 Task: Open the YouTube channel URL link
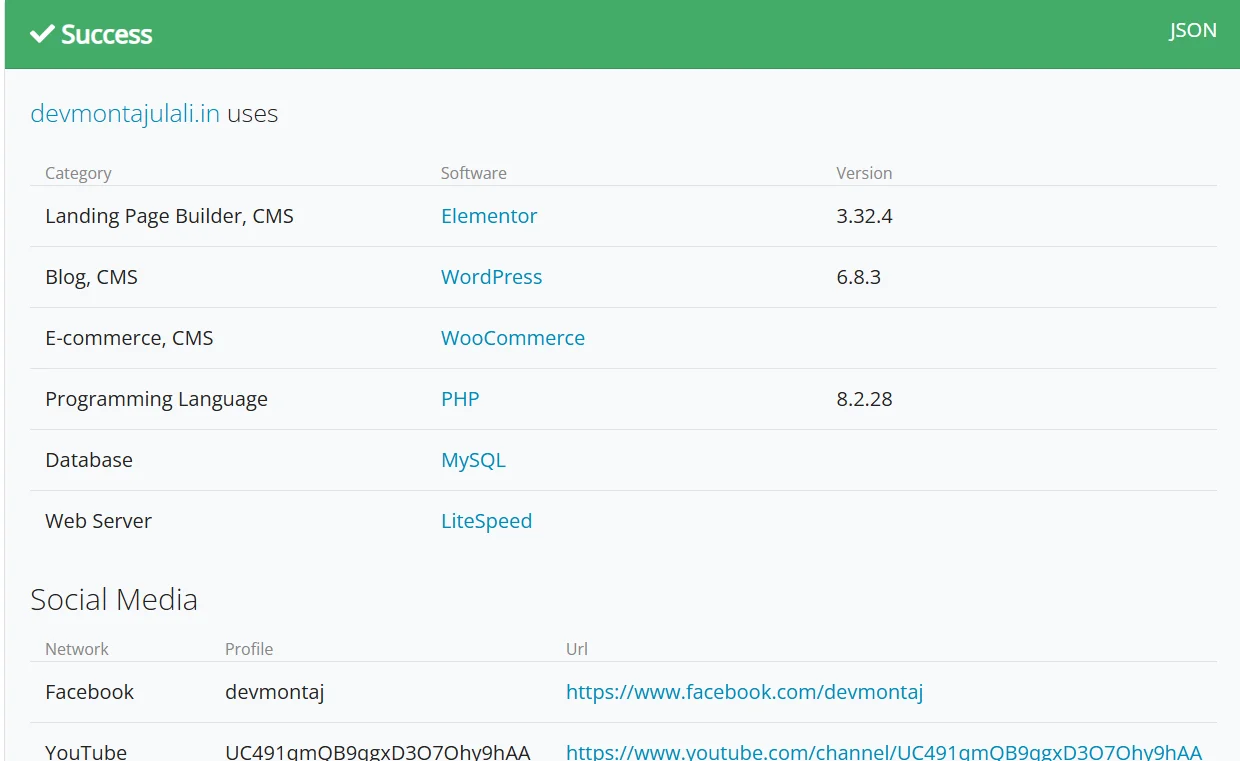click(x=884, y=751)
